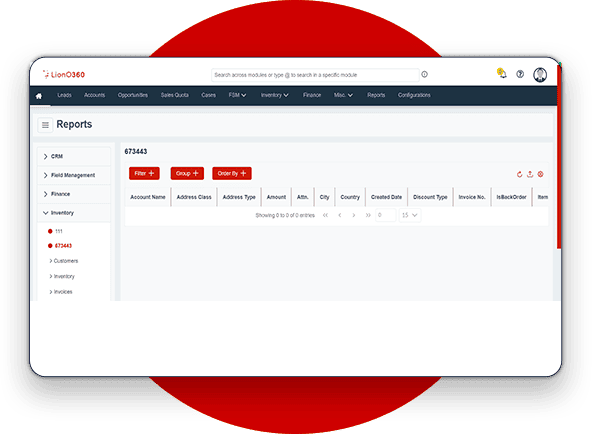This screenshot has width=592, height=434.
Task: Go to previous page of entries
Action: 340,215
